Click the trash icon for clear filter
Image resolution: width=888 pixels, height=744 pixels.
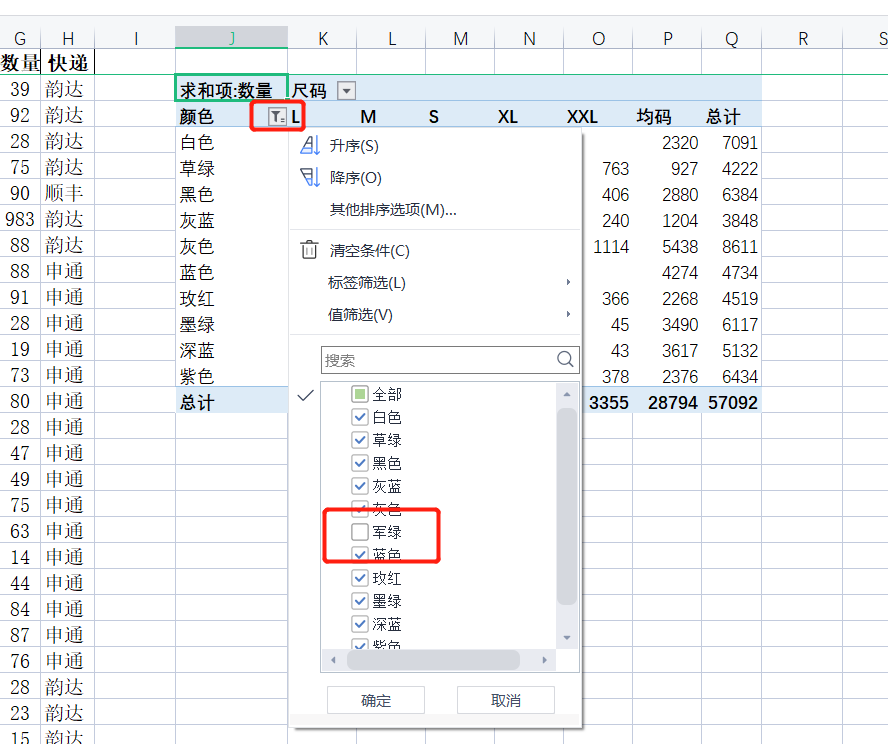309,250
